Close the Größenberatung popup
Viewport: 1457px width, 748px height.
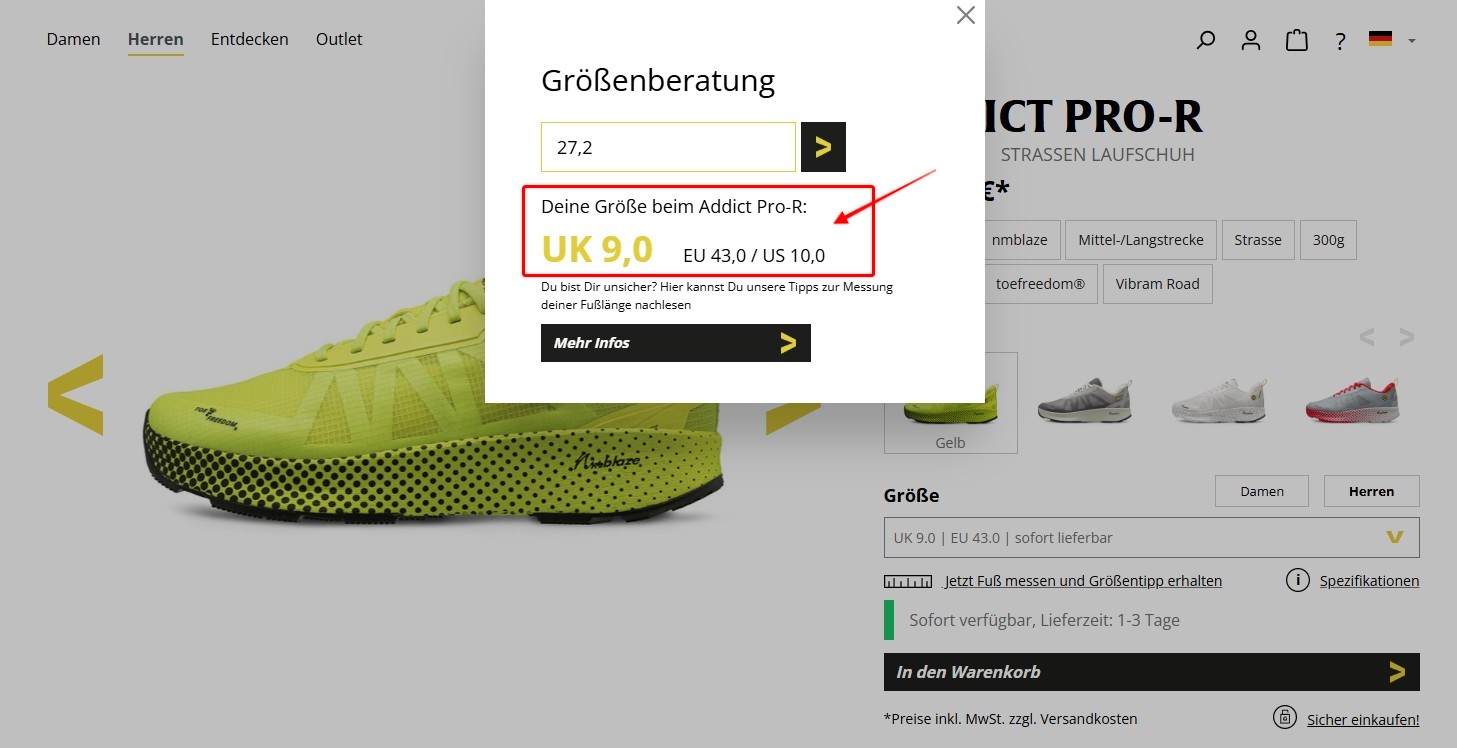(x=965, y=15)
